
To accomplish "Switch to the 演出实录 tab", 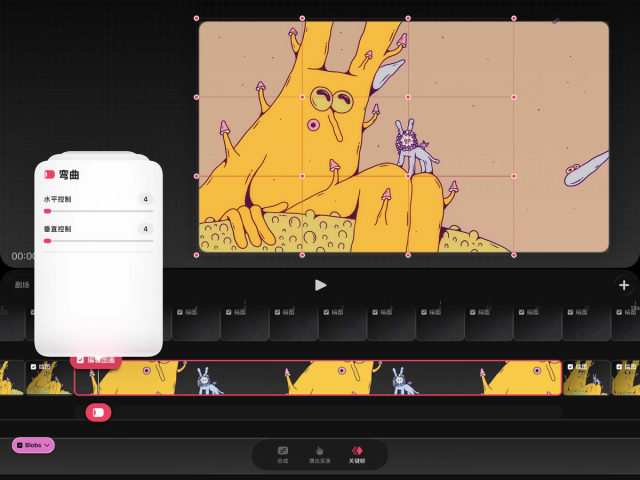I will tap(320, 455).
